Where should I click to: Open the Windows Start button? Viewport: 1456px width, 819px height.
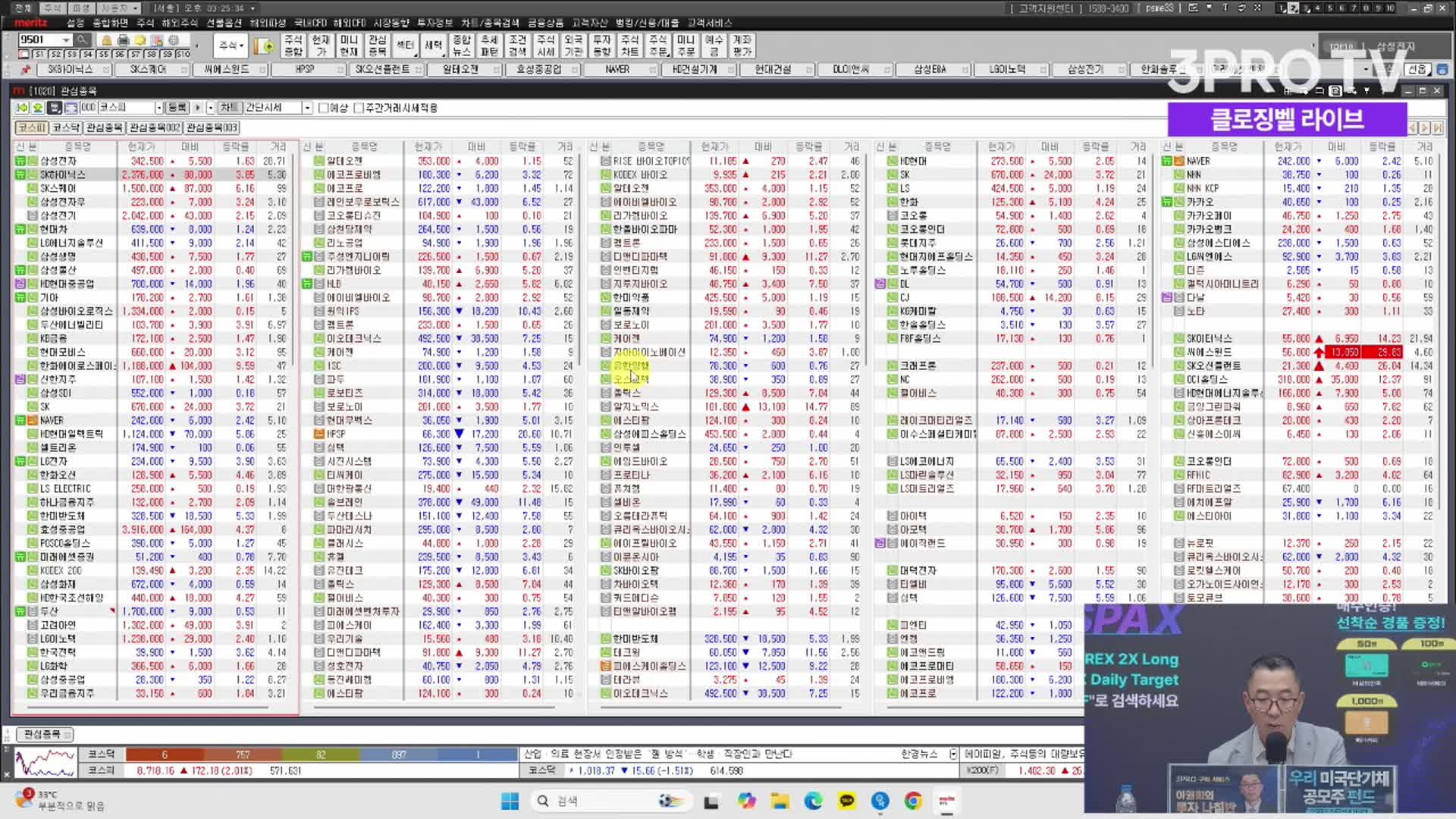coord(510,801)
